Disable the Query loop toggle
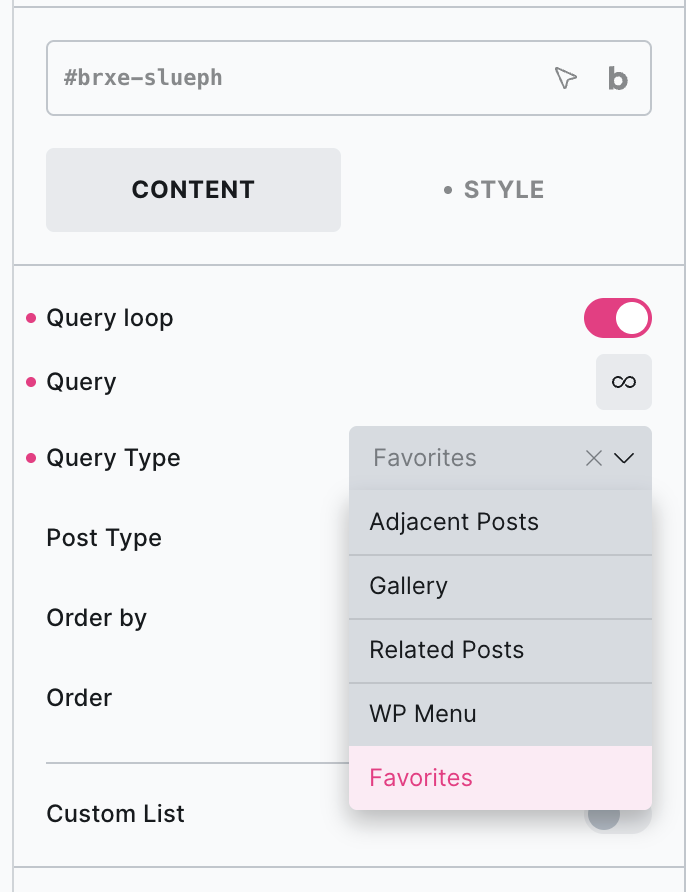 (617, 319)
